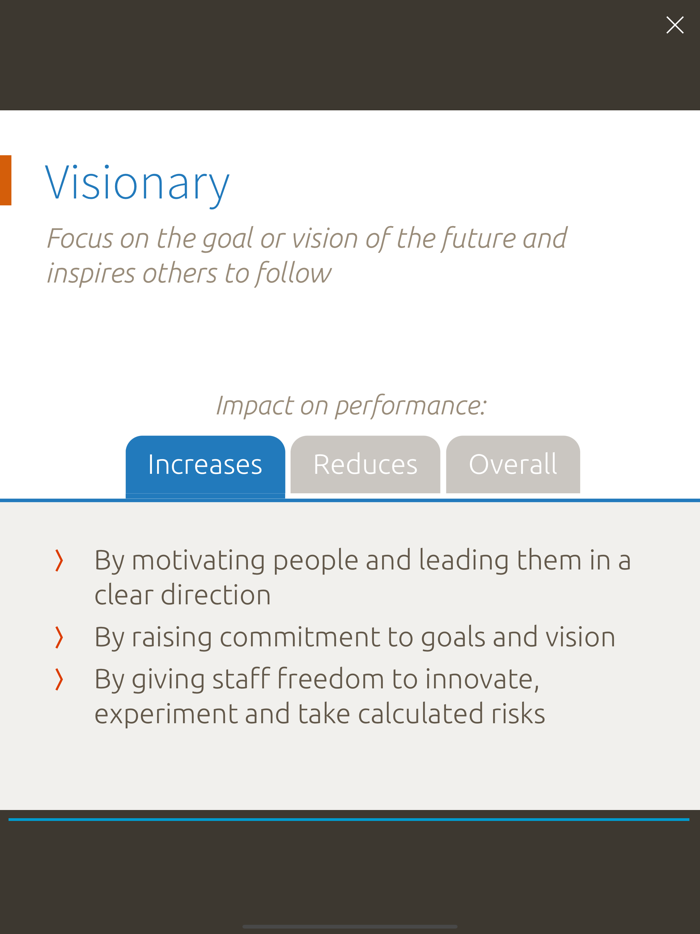The width and height of the screenshot is (700, 934).
Task: Click the orange chevron beside first bullet point
Action: coord(58,560)
